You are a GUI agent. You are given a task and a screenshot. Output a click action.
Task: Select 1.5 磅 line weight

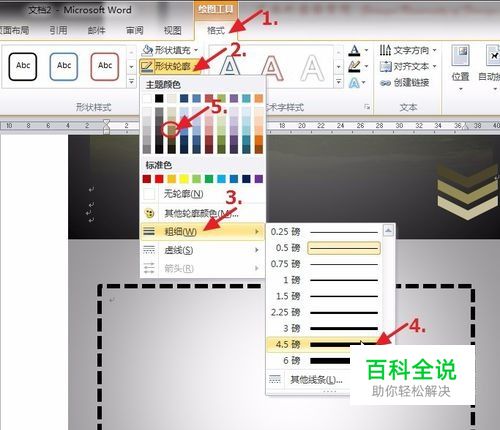coord(324,296)
